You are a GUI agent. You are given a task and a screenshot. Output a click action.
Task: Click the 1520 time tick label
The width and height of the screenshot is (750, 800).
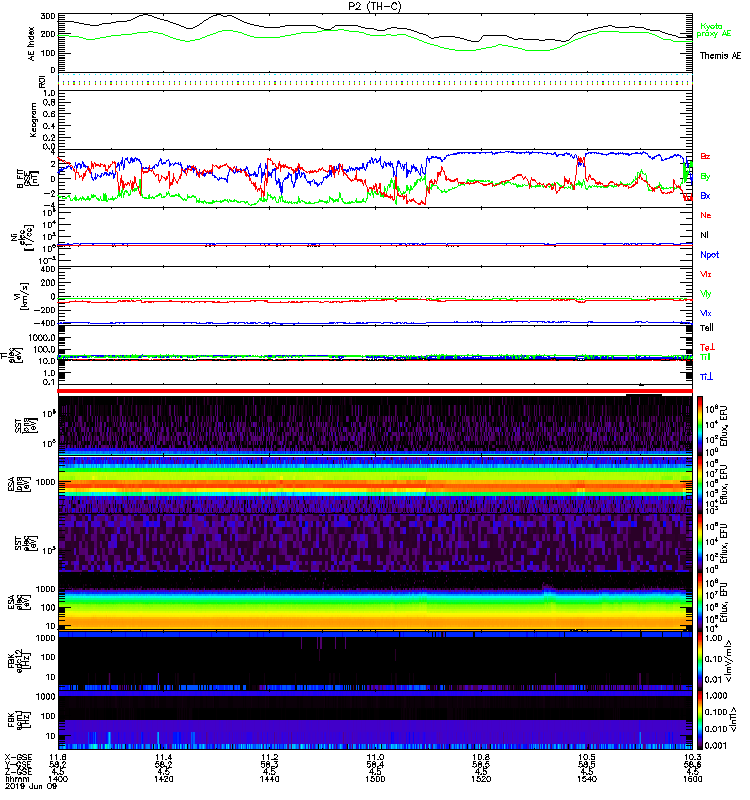pos(481,779)
